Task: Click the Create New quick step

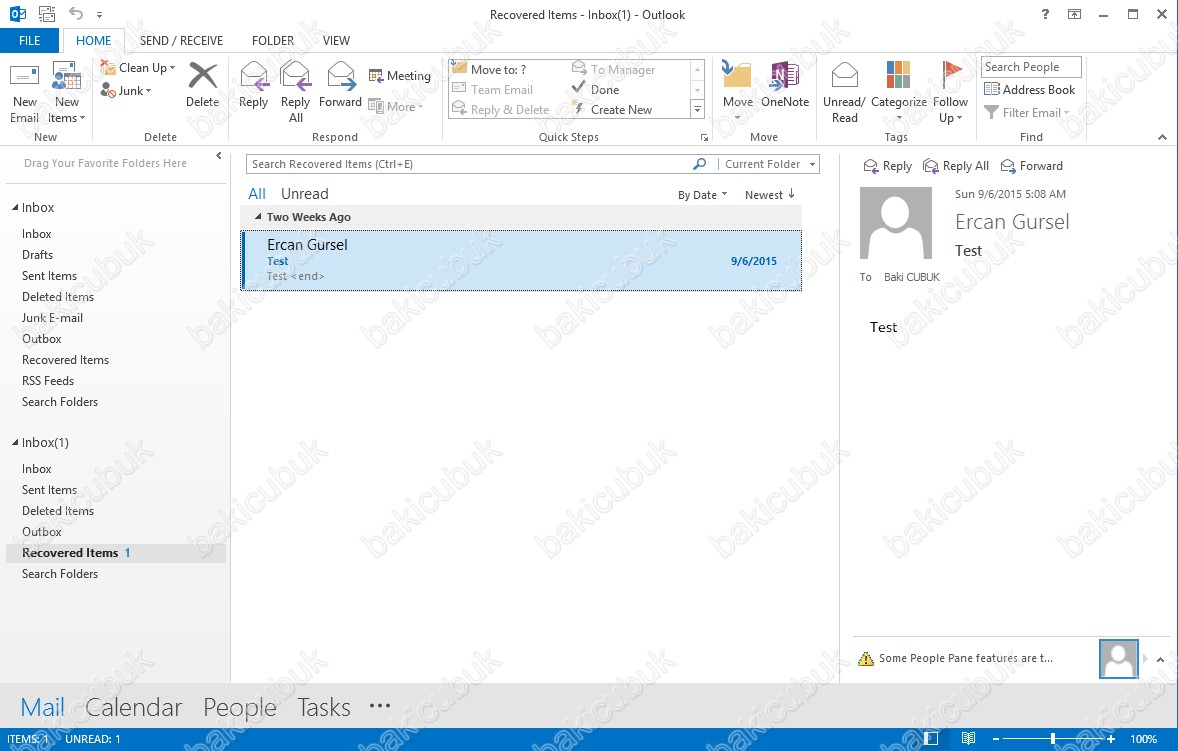Action: pos(613,110)
